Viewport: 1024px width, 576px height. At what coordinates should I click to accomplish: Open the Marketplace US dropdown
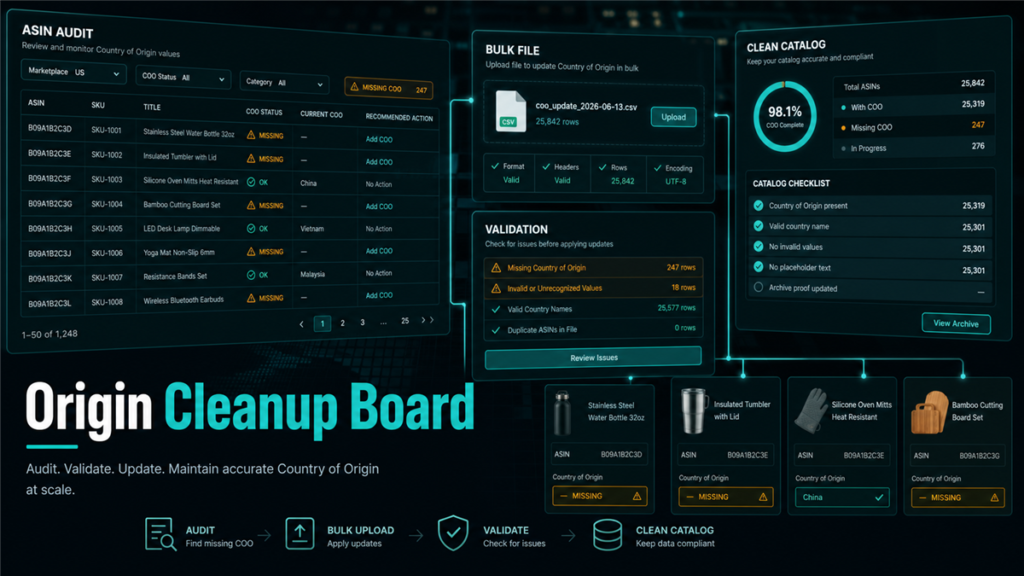tap(74, 72)
